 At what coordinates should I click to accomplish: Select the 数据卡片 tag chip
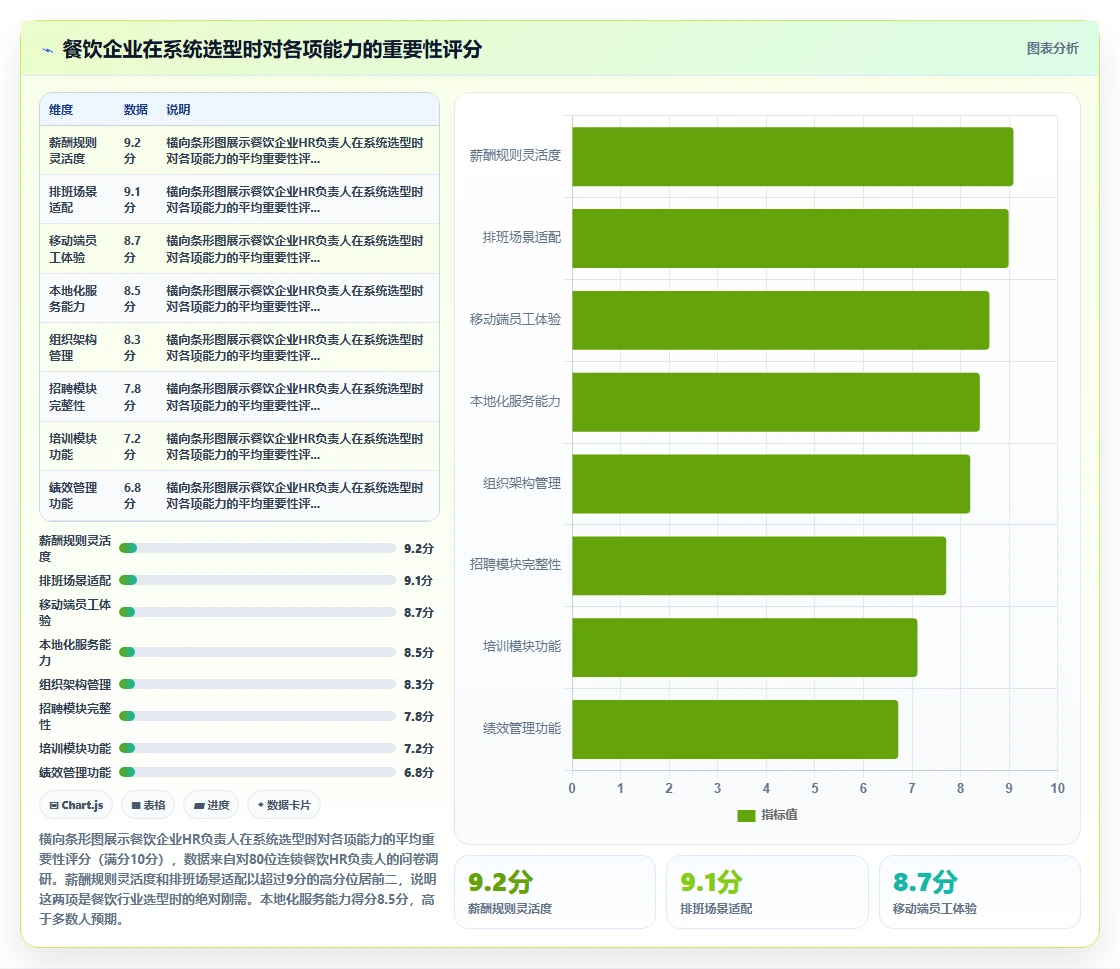point(284,805)
